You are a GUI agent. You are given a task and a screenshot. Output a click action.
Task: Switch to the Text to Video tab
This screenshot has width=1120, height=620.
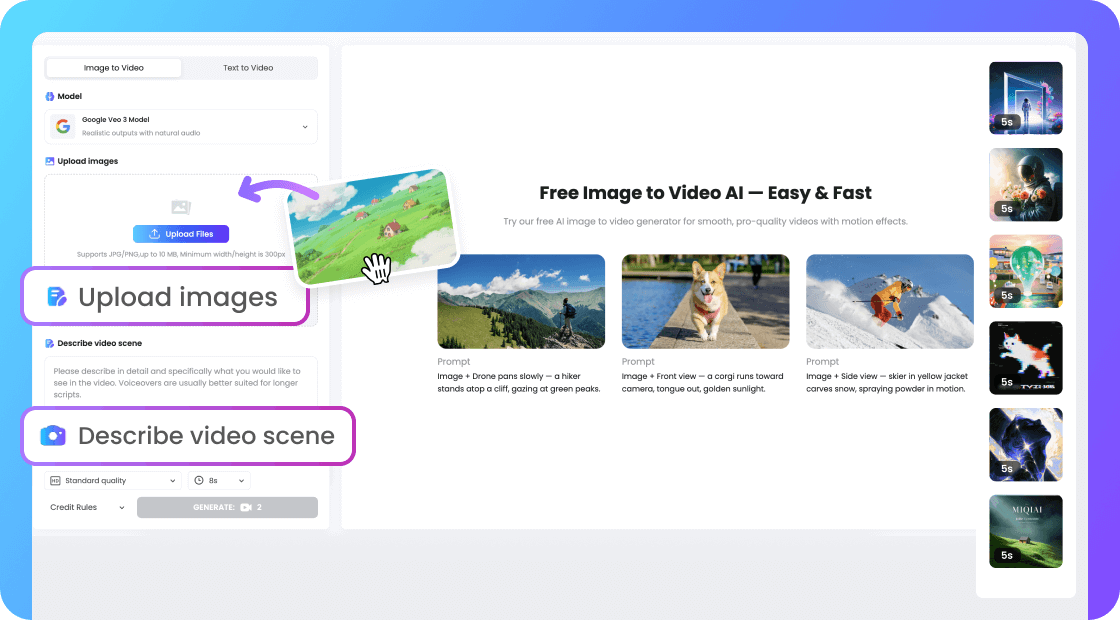click(x=248, y=68)
